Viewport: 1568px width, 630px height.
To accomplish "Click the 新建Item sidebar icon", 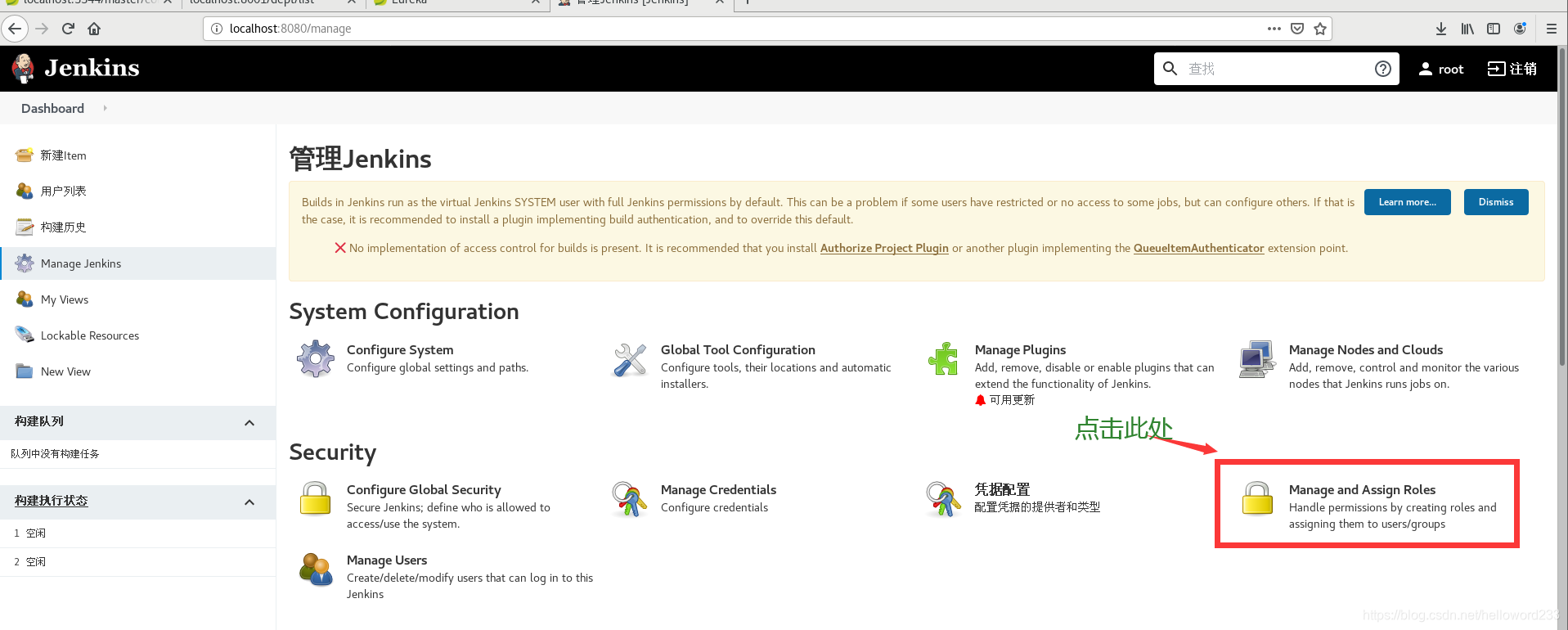I will (25, 155).
